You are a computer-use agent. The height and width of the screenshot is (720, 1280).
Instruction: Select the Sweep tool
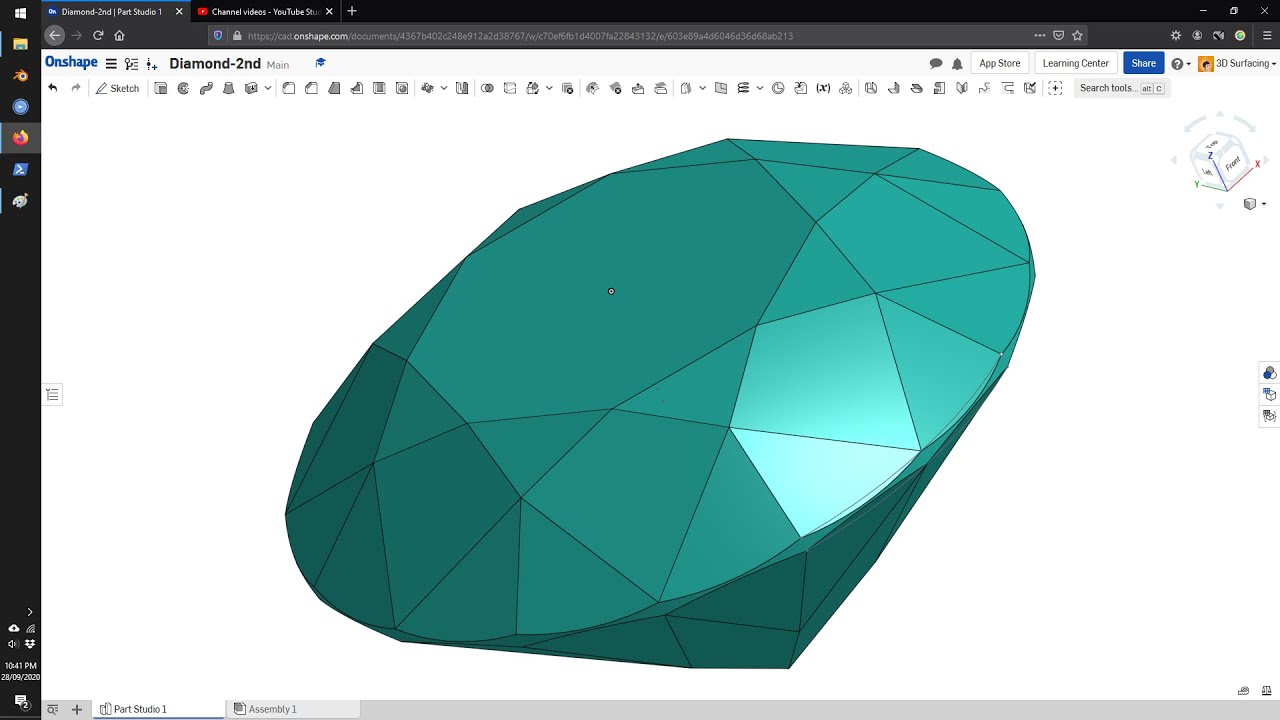pos(206,88)
